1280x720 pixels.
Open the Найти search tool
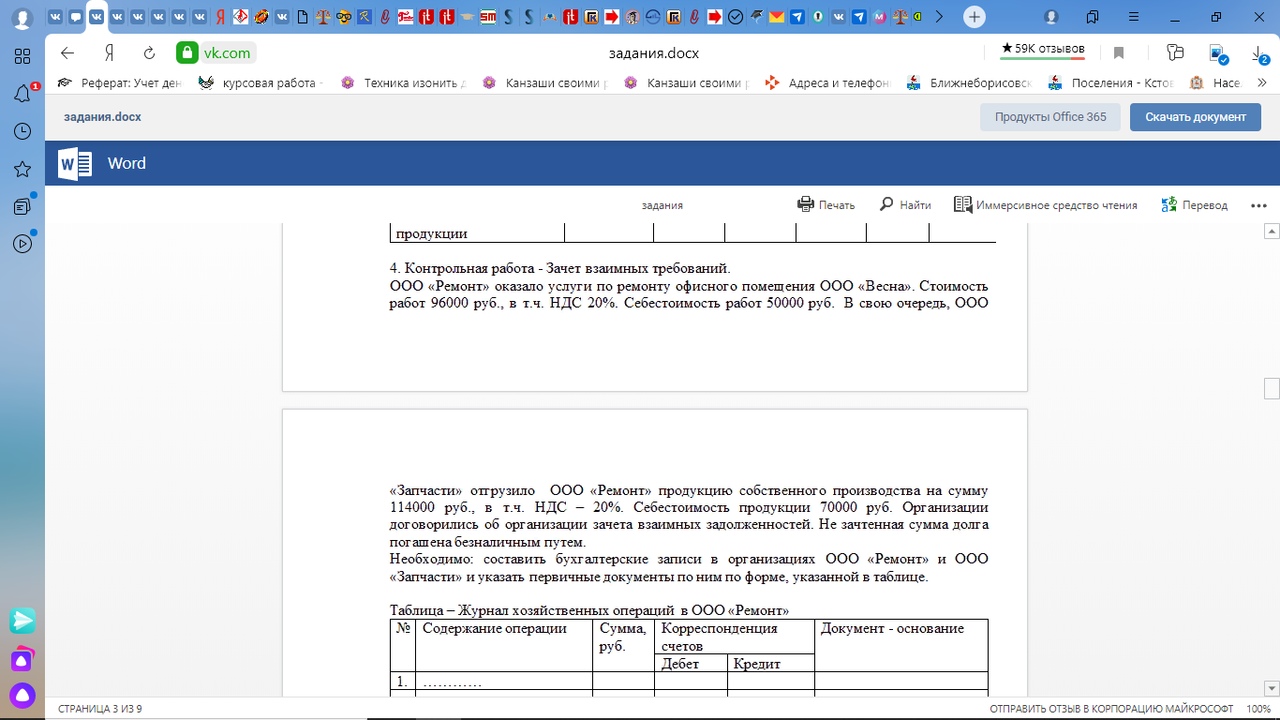905,205
